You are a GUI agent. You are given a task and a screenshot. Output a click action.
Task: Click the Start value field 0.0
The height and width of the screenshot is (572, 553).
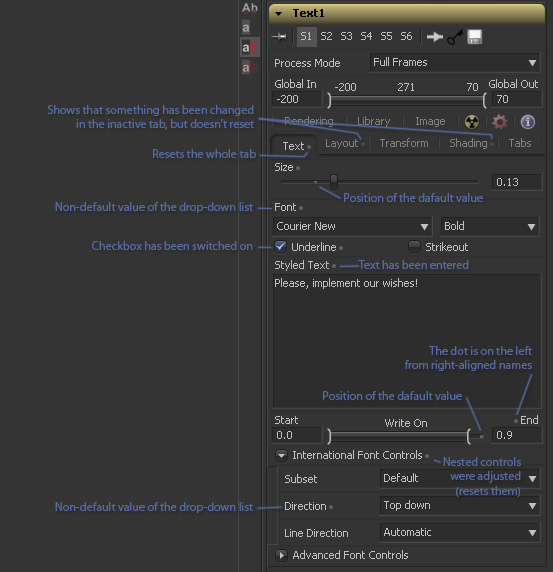point(297,436)
